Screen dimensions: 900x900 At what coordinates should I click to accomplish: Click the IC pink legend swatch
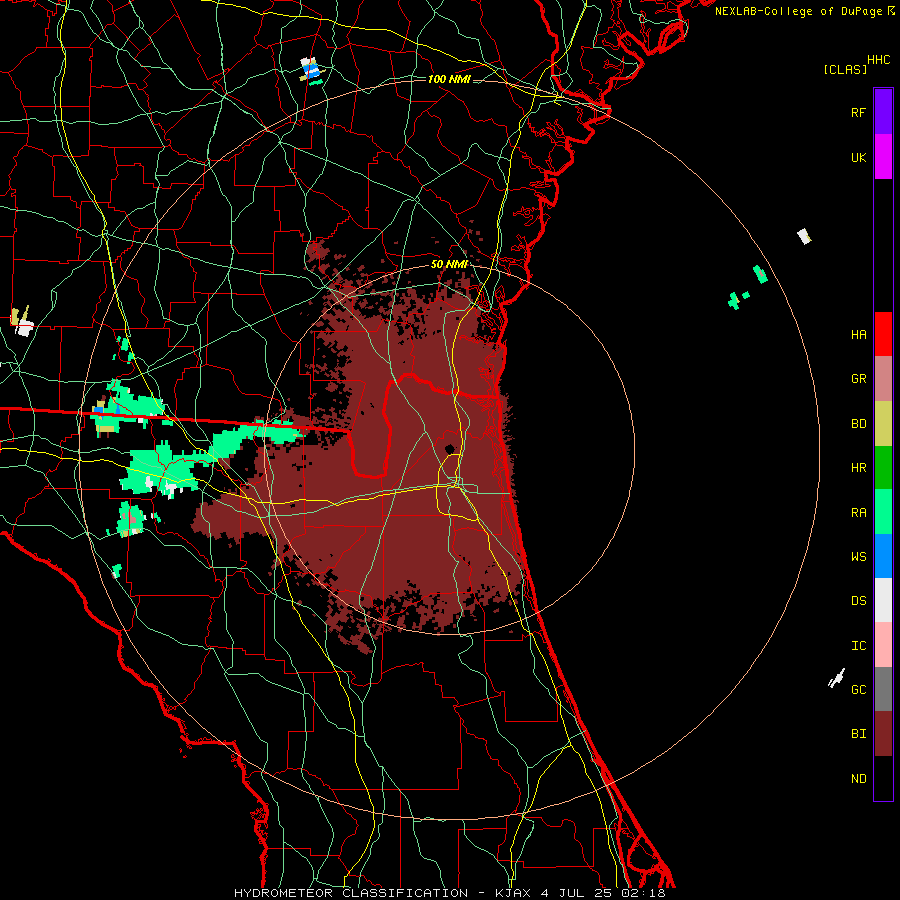pyautogui.click(x=883, y=645)
